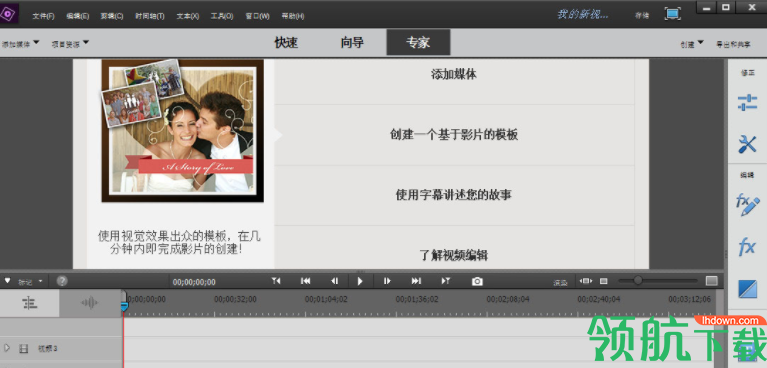The height and width of the screenshot is (368, 767).
Task: Step forward one frame
Action: (387, 281)
